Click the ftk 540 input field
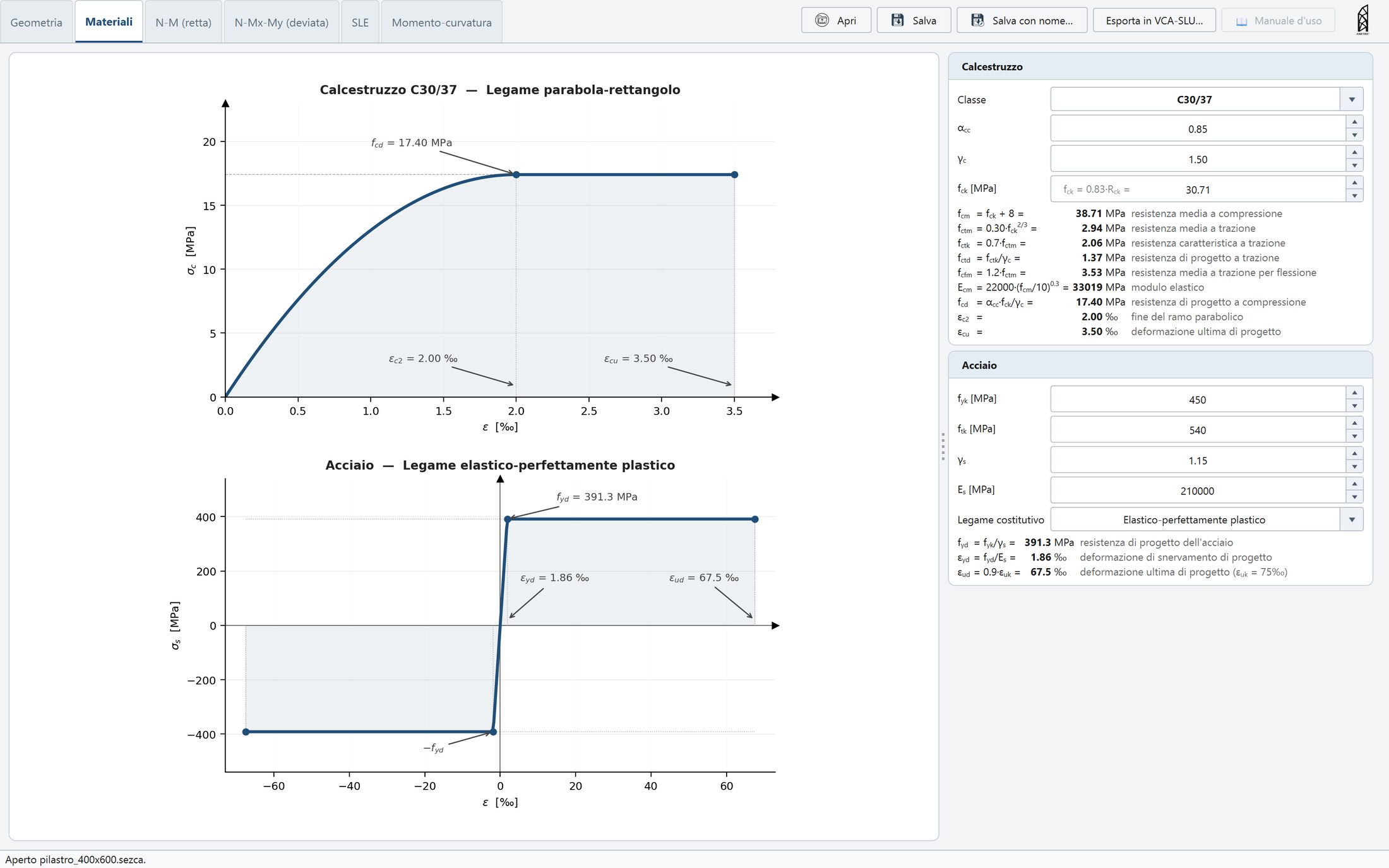 [1198, 430]
